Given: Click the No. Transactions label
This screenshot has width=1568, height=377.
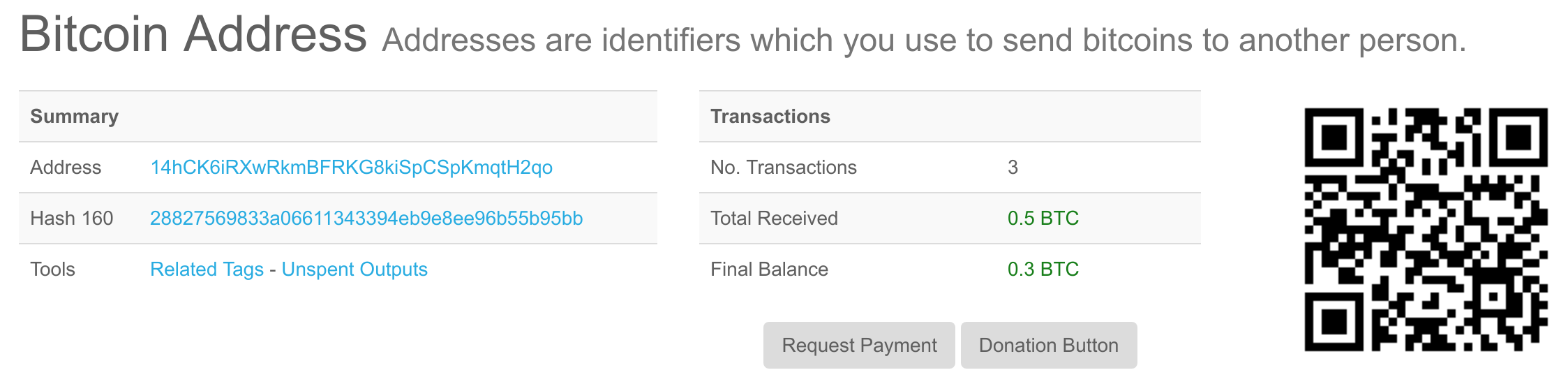Looking at the screenshot, I should point(783,168).
